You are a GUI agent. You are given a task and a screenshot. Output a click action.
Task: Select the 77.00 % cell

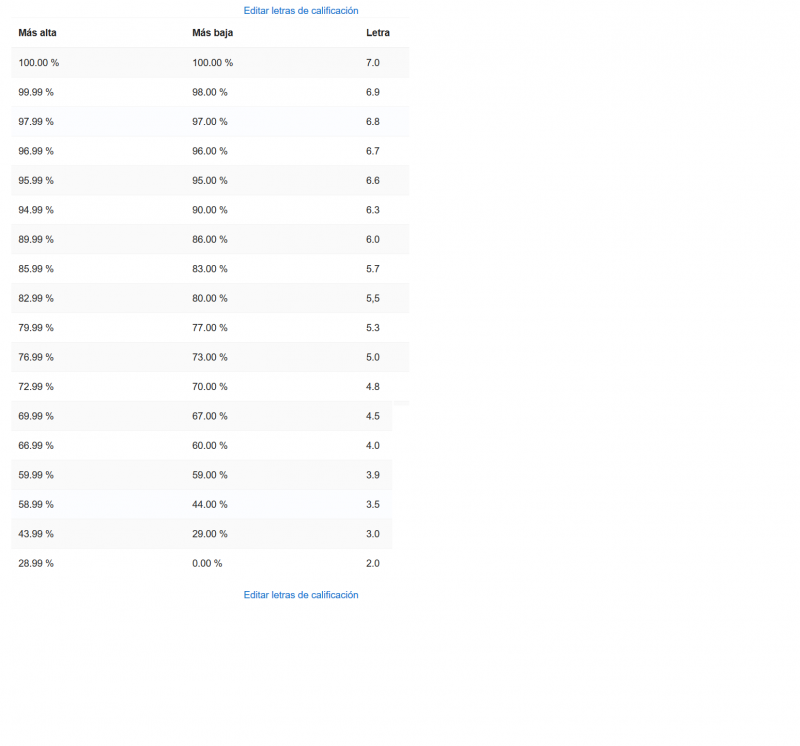pyautogui.click(x=210, y=328)
